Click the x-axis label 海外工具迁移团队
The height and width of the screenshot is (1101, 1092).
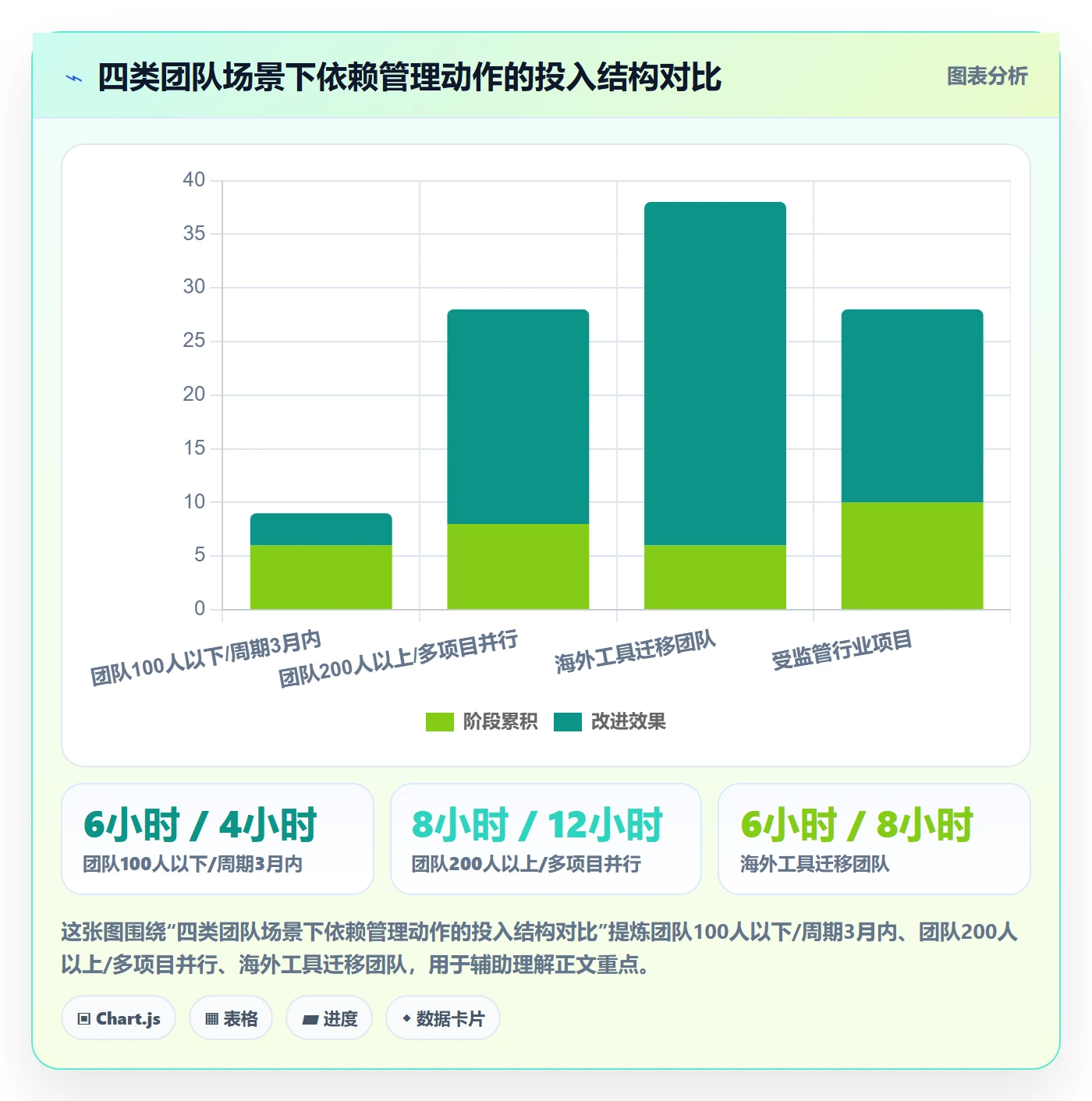click(x=635, y=653)
